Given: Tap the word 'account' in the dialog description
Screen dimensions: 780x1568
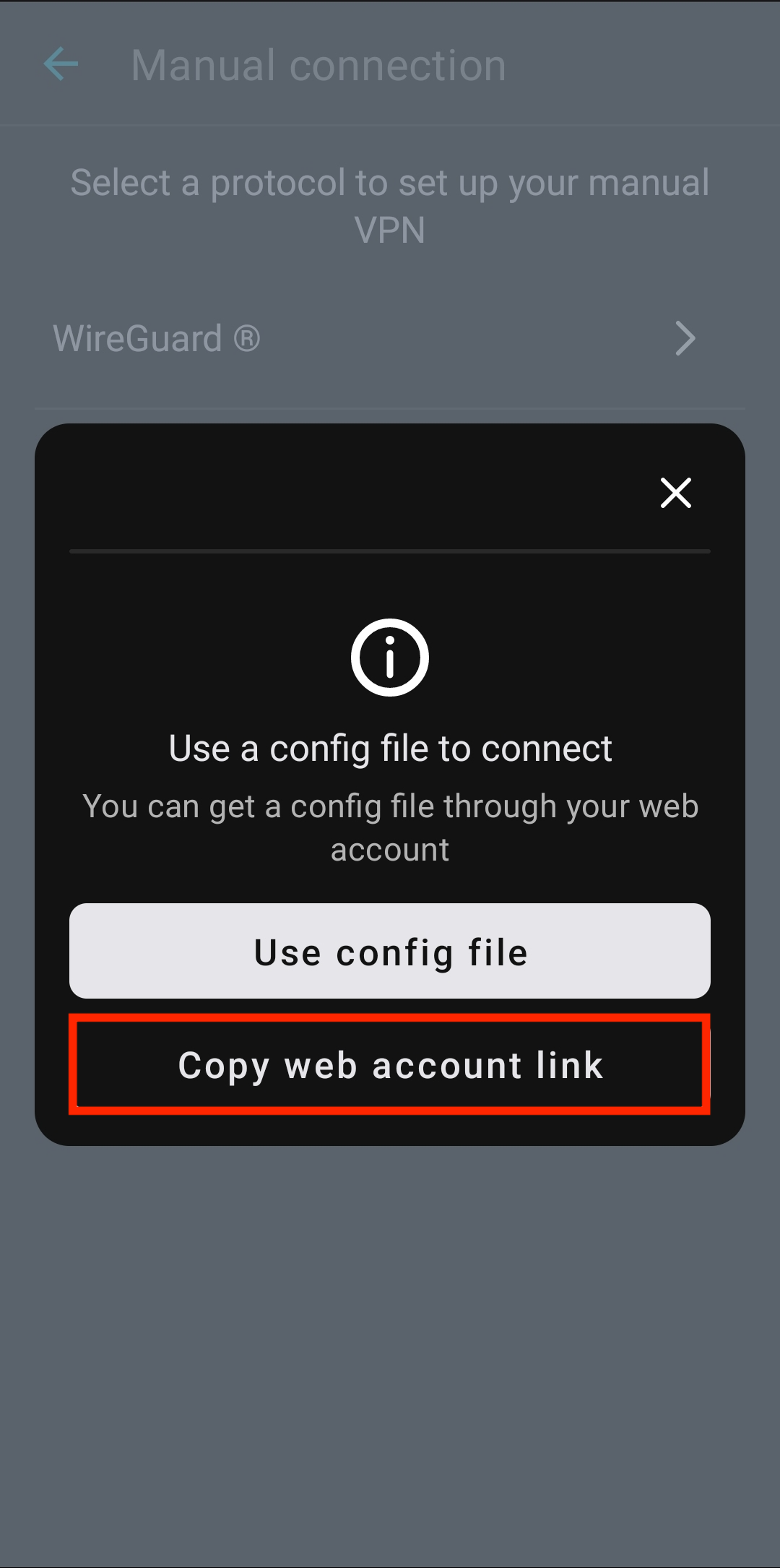Looking at the screenshot, I should [390, 850].
